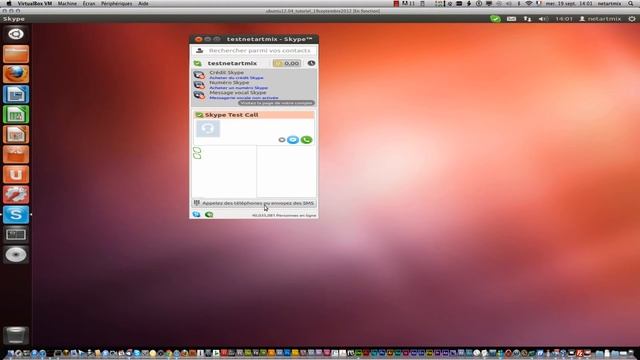Open the 14:01 clock menu in Ubuntu panel

tap(564, 19)
